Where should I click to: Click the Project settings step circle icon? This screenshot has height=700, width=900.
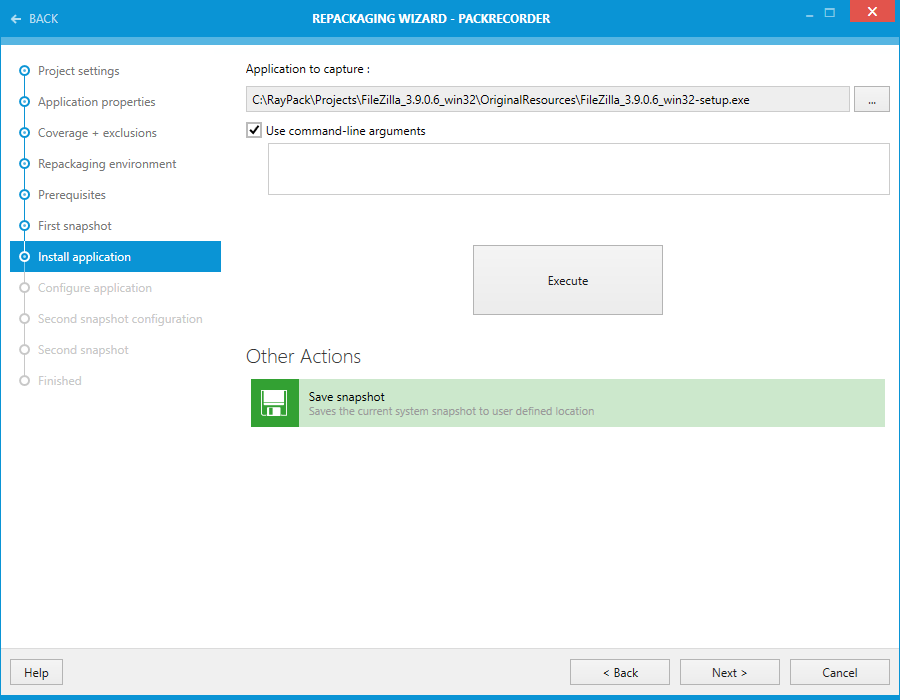point(23,71)
